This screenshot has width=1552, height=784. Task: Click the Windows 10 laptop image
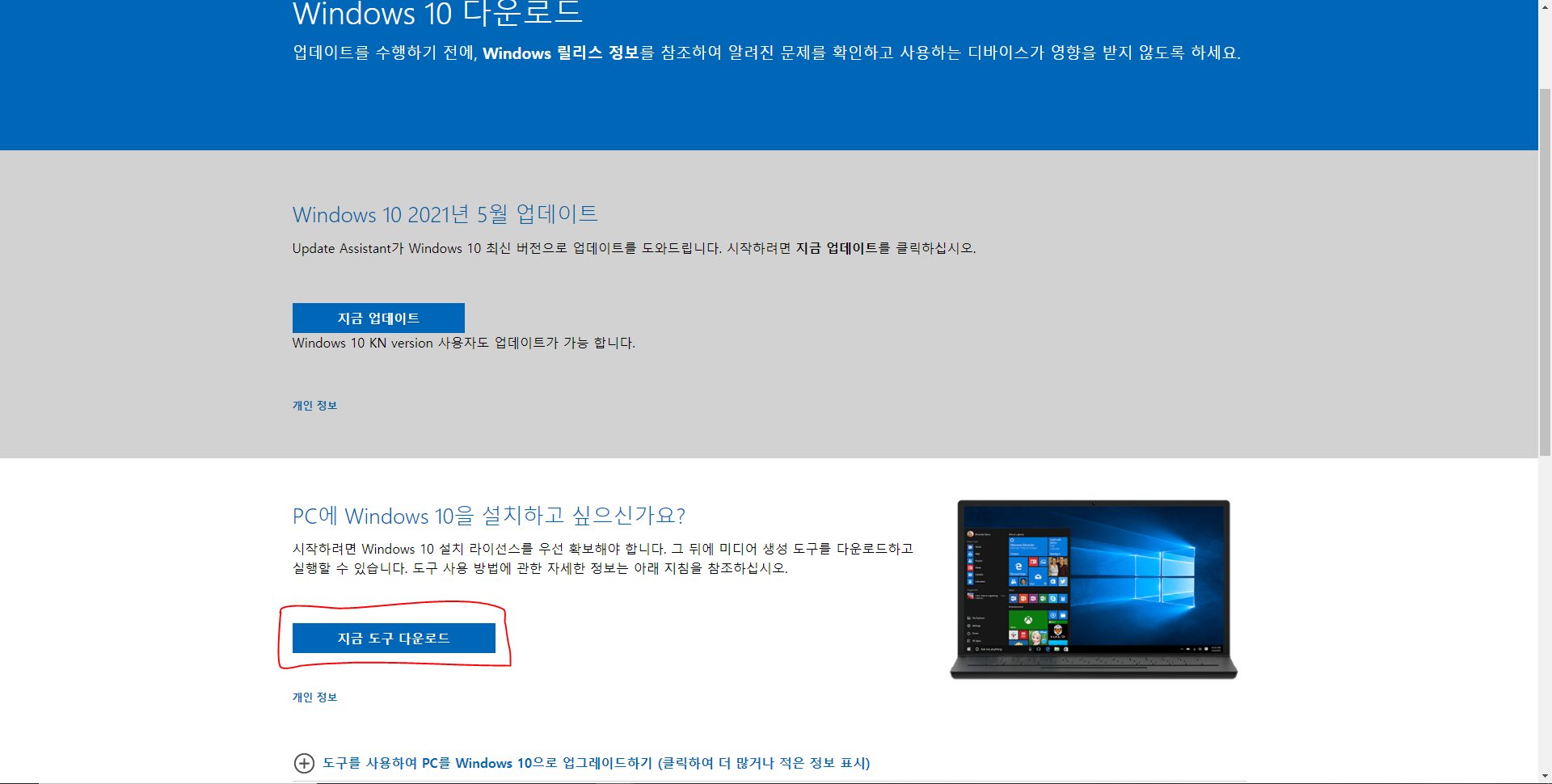(1093, 589)
